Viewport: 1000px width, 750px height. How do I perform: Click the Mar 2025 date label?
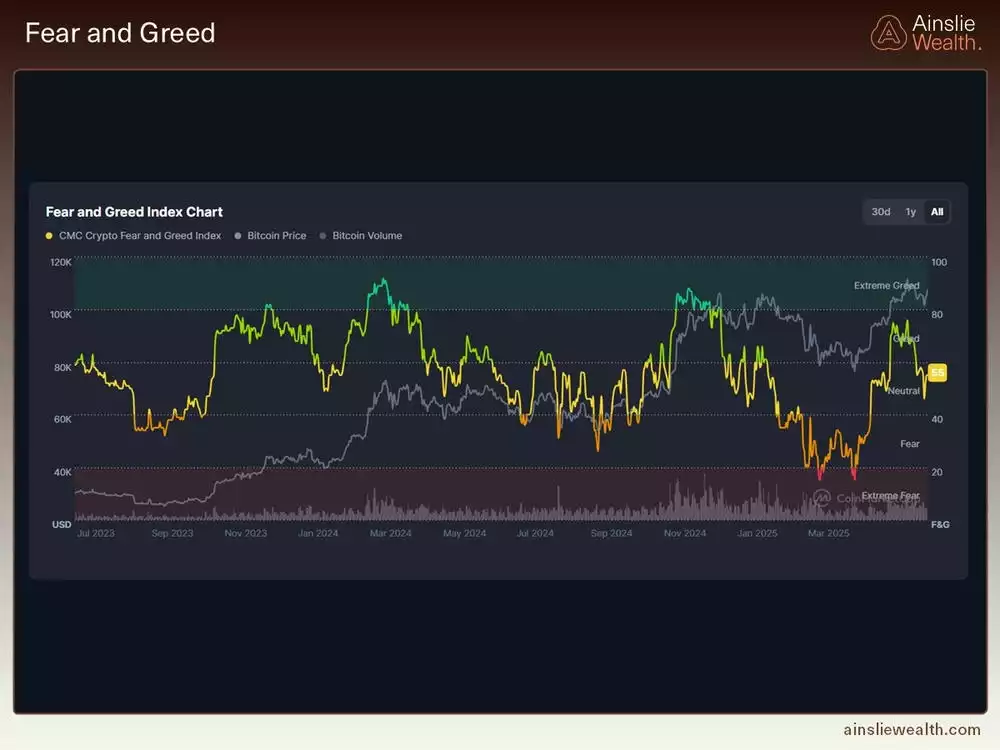point(828,534)
